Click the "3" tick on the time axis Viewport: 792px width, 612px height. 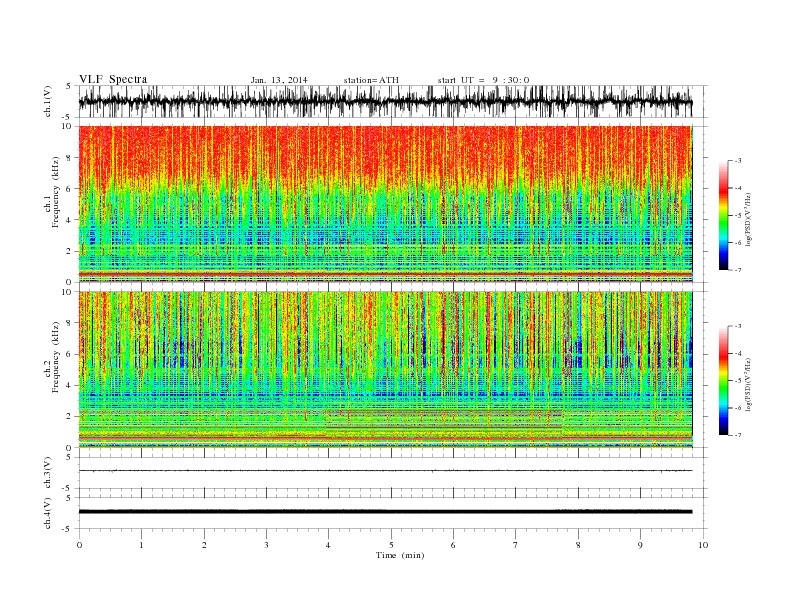(x=266, y=545)
